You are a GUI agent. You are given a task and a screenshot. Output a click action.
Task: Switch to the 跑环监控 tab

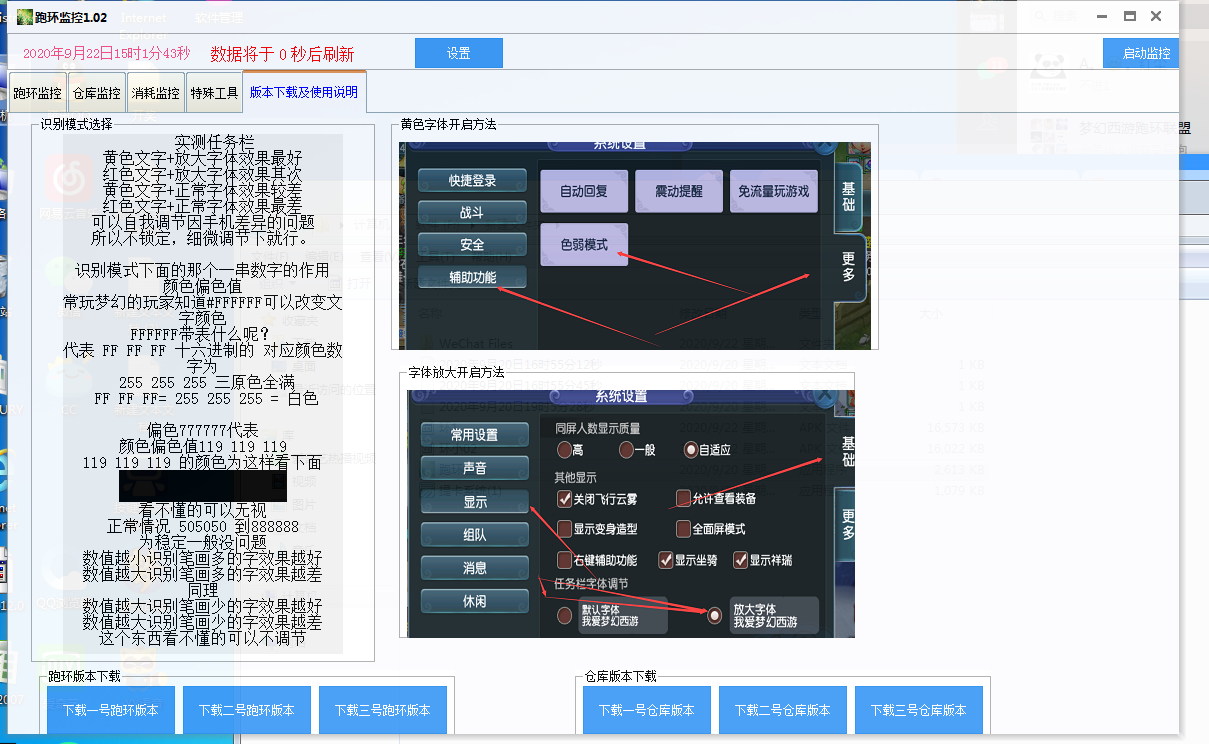37,93
